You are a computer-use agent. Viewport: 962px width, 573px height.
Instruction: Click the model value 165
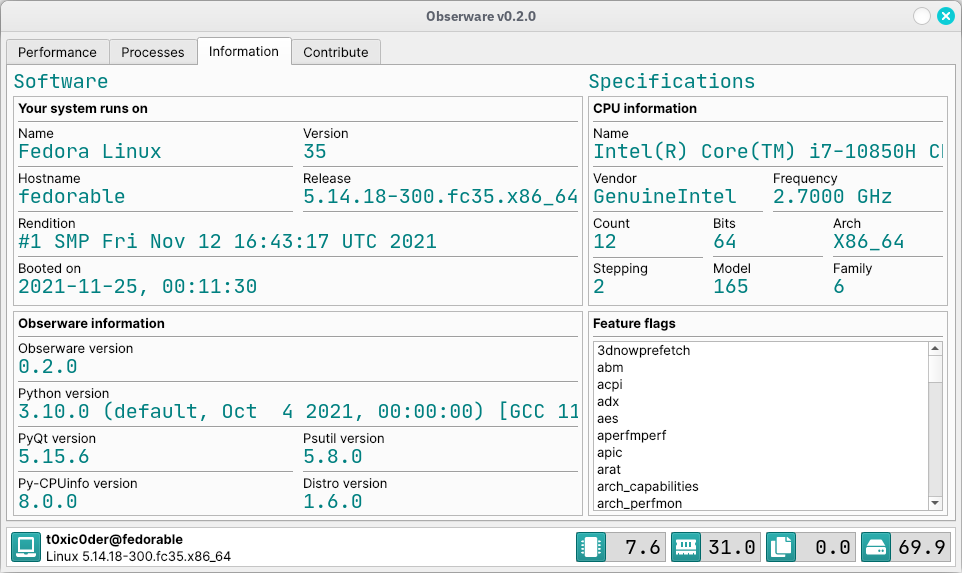coord(731,286)
